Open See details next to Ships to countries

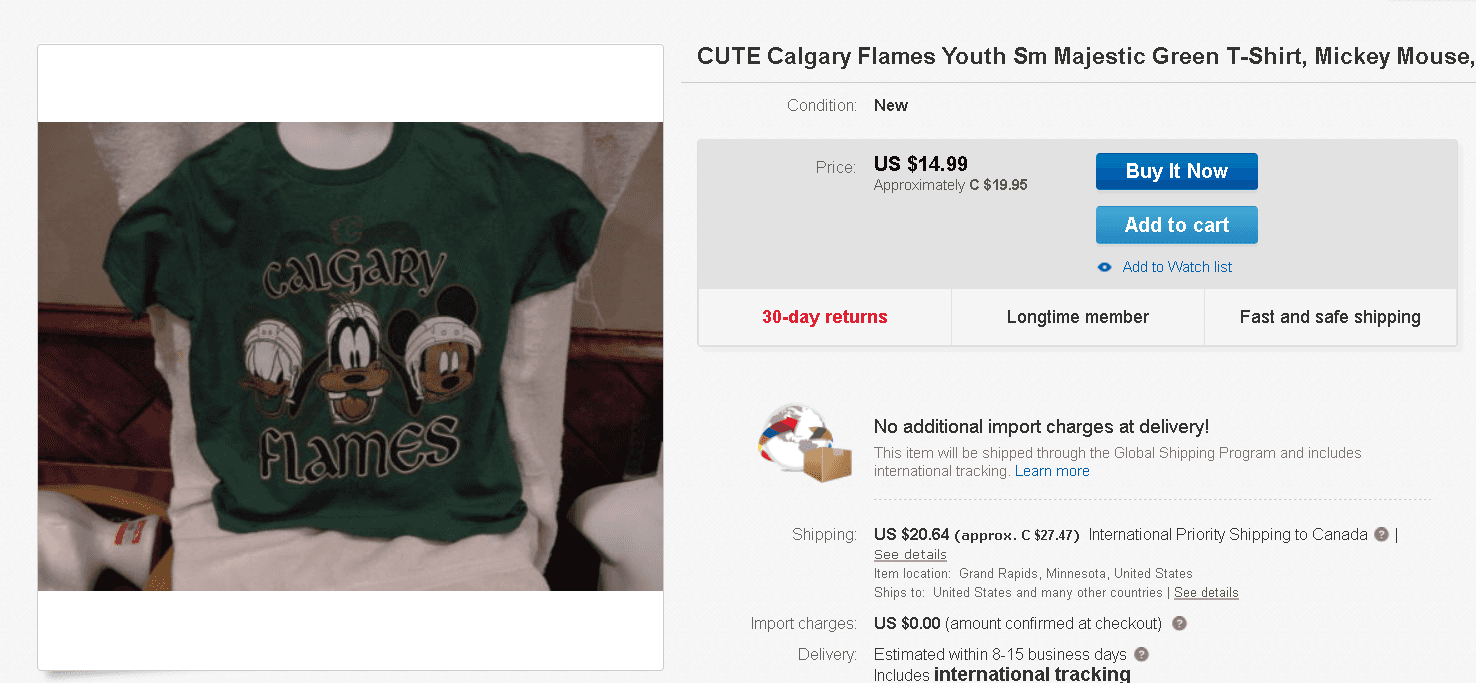(x=1206, y=592)
